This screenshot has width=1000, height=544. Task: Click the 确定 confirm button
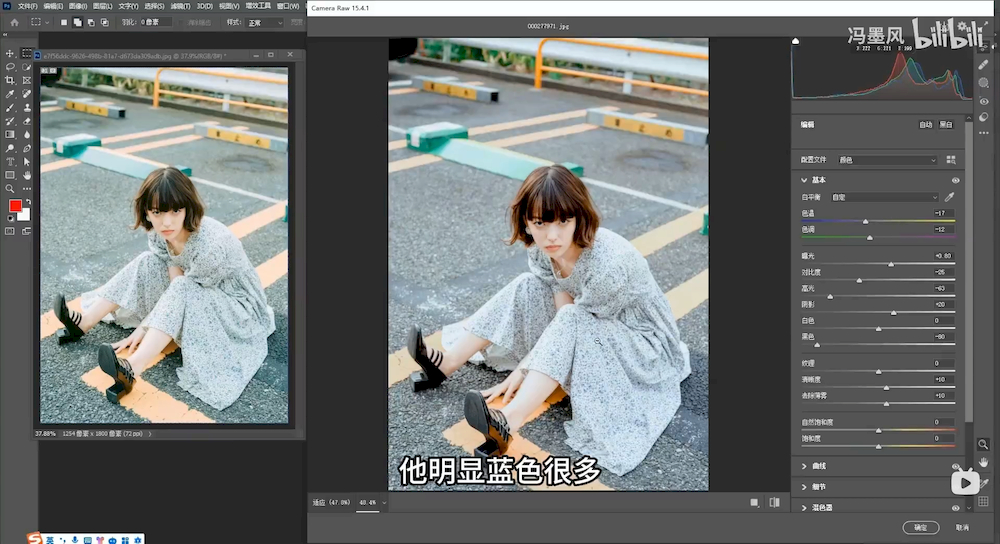click(920, 527)
